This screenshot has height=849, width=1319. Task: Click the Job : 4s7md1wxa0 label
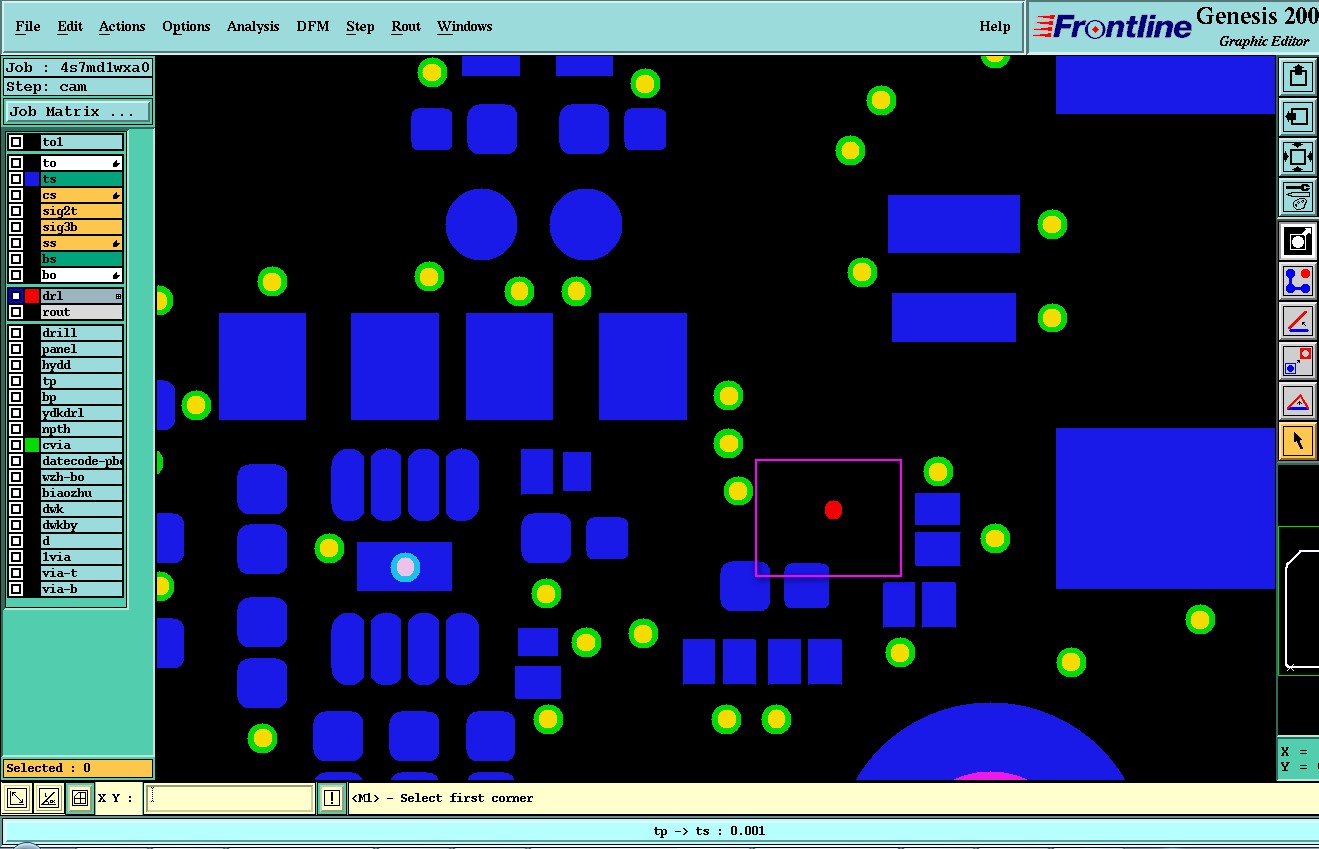(x=78, y=68)
